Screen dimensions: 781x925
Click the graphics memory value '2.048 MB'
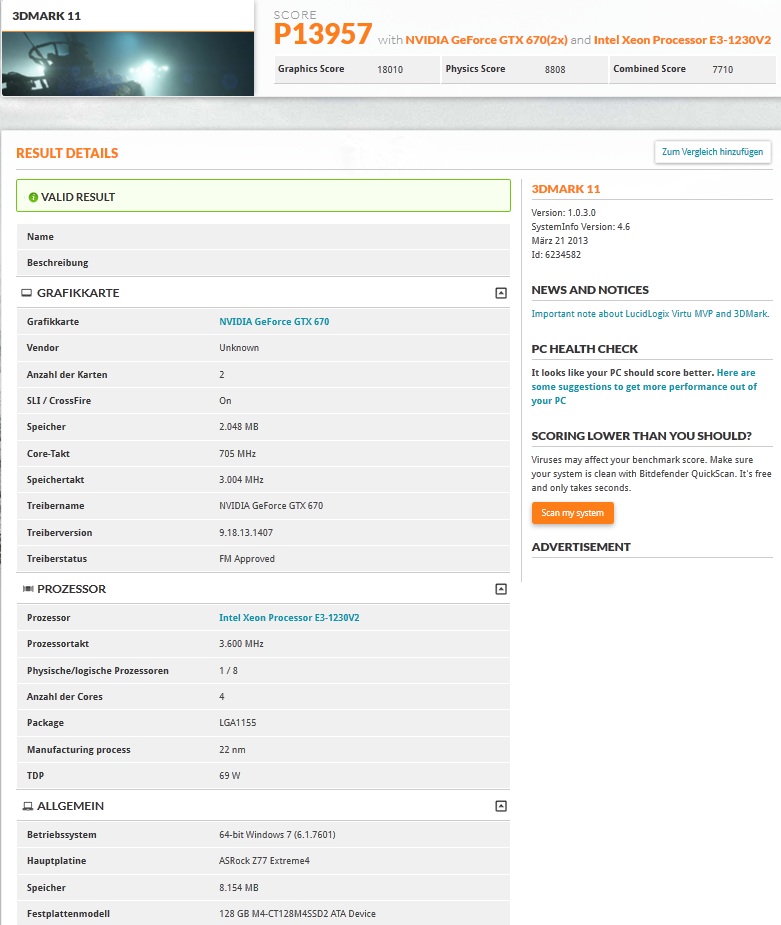[239, 427]
